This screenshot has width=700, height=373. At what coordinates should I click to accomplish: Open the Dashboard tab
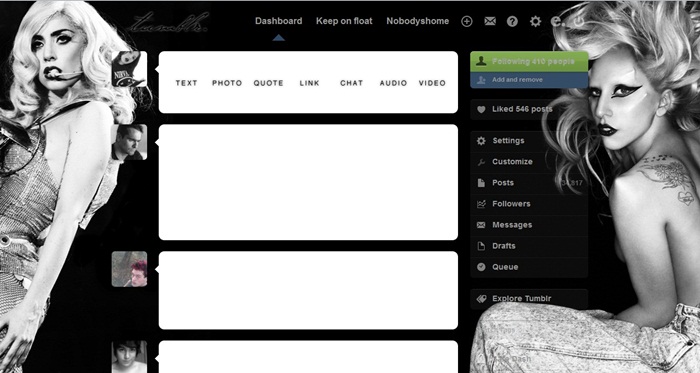point(279,21)
